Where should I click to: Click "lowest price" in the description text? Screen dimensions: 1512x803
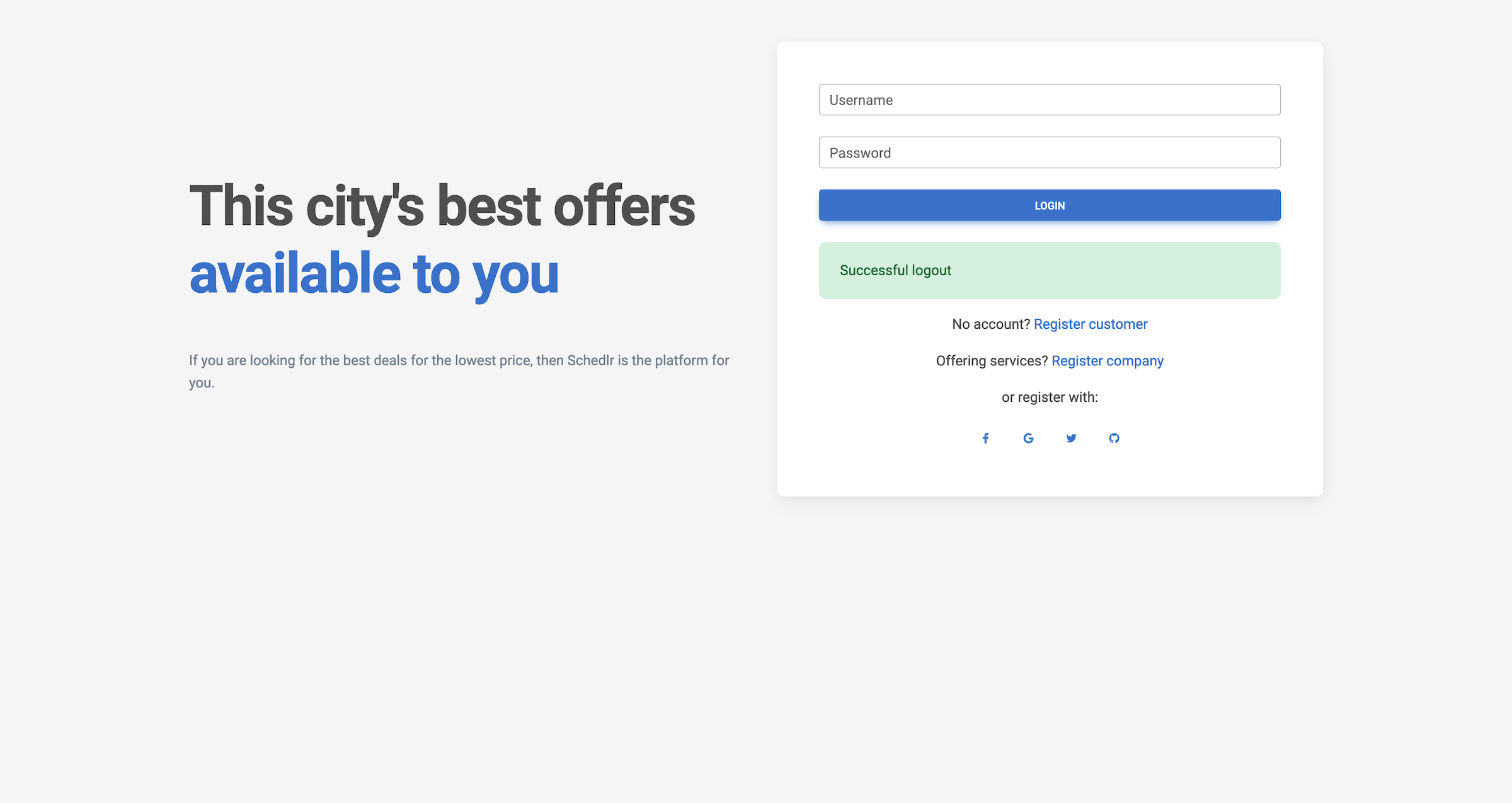493,361
